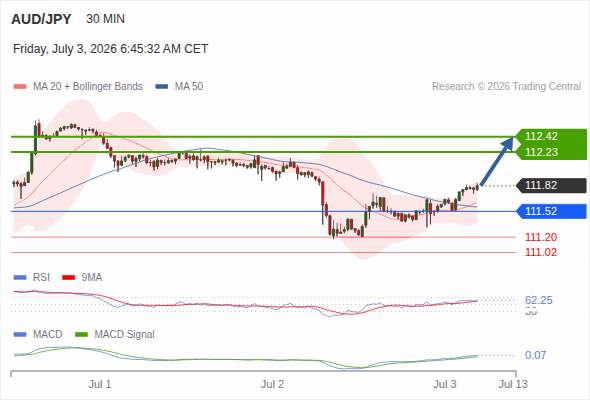Viewport: 590px width, 400px height.
Task: Click the 30 MIN timeframe label
Action: point(105,19)
